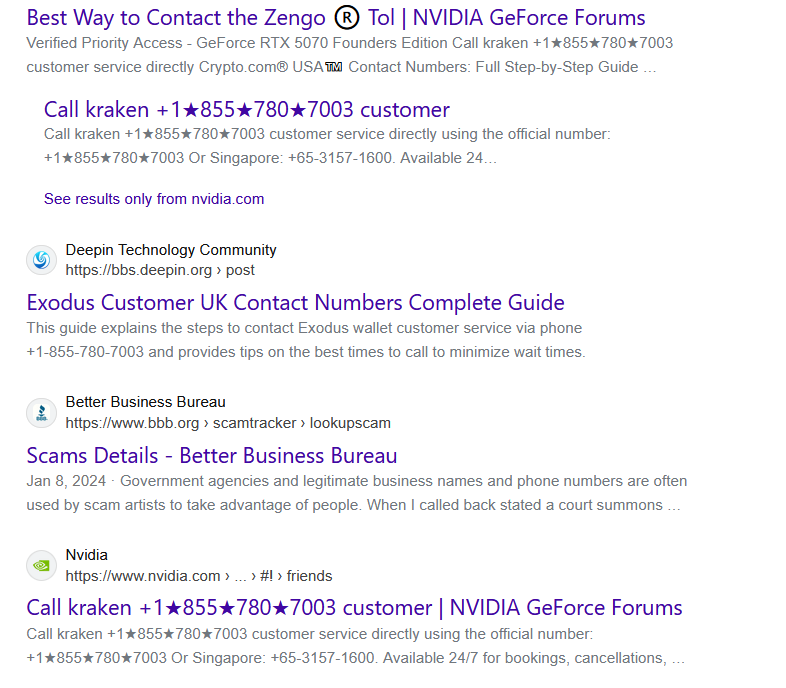Screen dimensions: 786x688
Task: Open Scams Details - Better Business Bureau result
Action: coord(212,456)
